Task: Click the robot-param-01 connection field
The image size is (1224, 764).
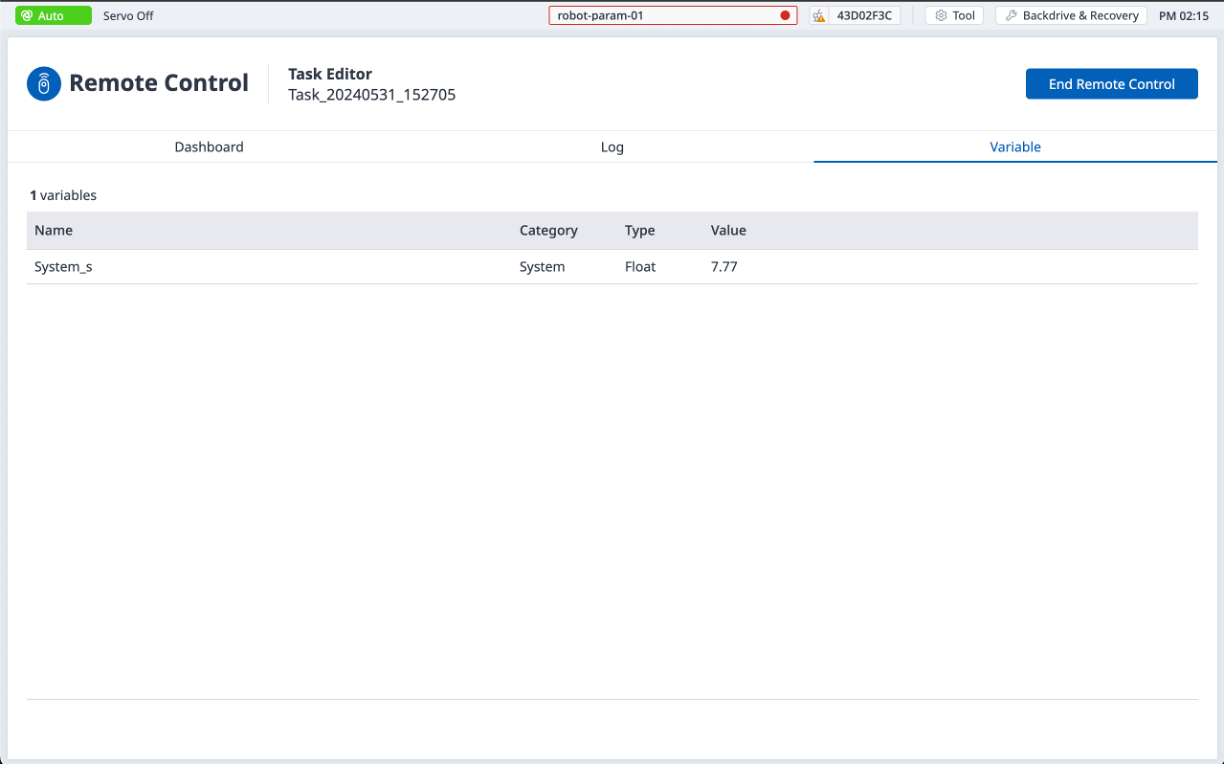Action: point(660,16)
